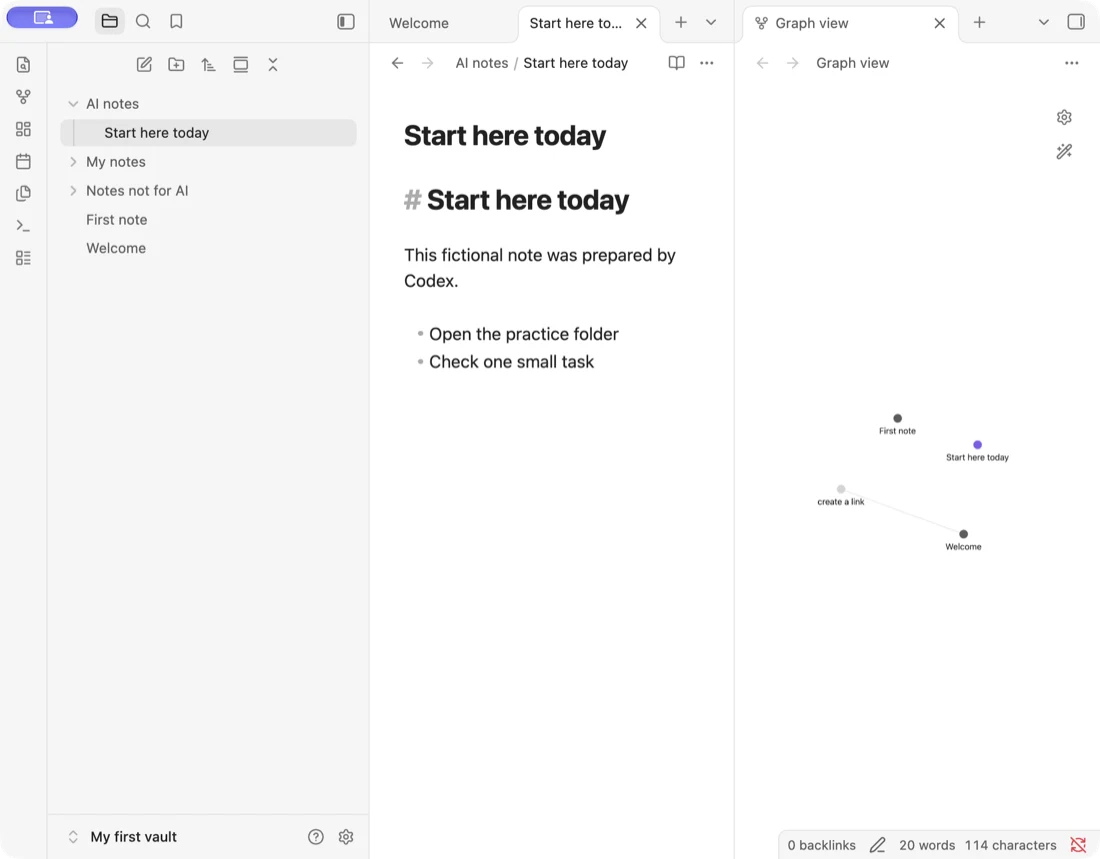This screenshot has height=859, width=1100.
Task: Open graph animation wand icon
Action: click(x=1064, y=152)
